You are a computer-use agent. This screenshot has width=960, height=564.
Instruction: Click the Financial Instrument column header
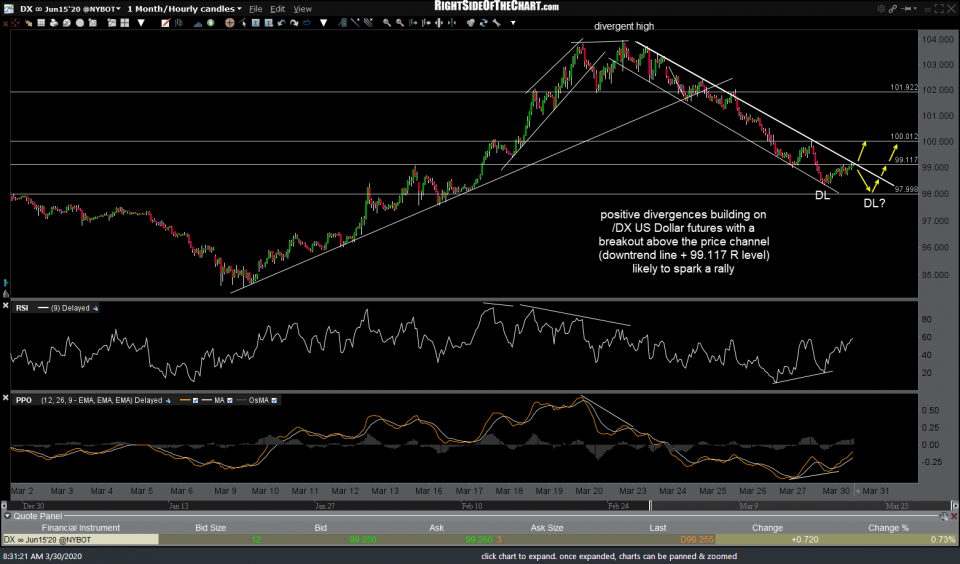coord(79,527)
